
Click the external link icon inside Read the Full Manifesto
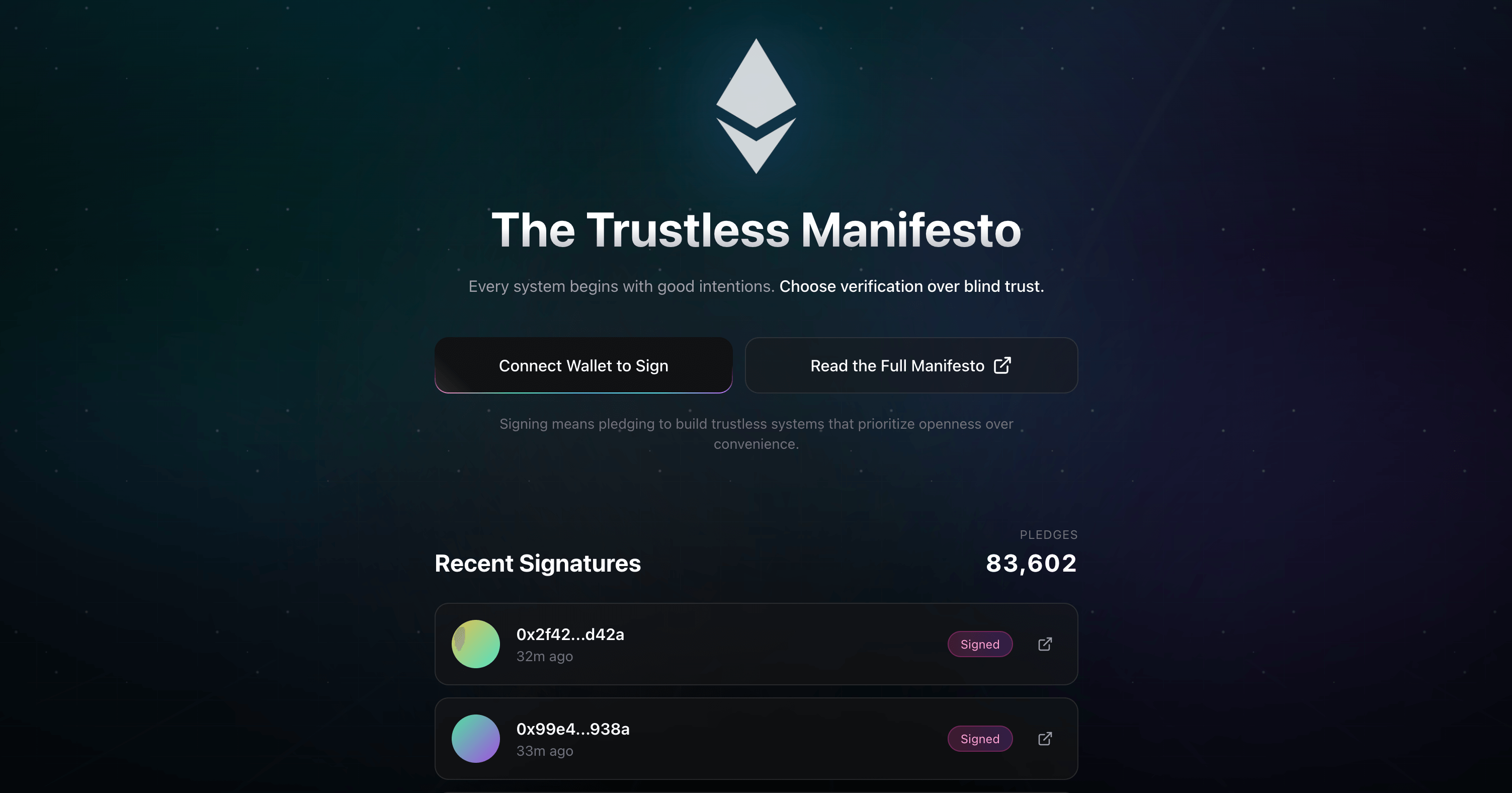click(x=1002, y=365)
